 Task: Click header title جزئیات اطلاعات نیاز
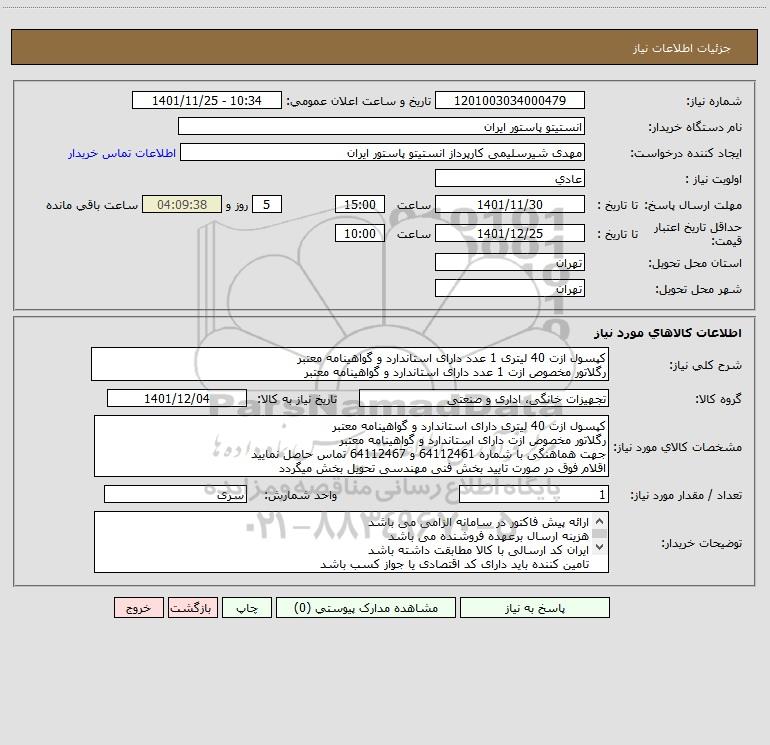tap(681, 48)
